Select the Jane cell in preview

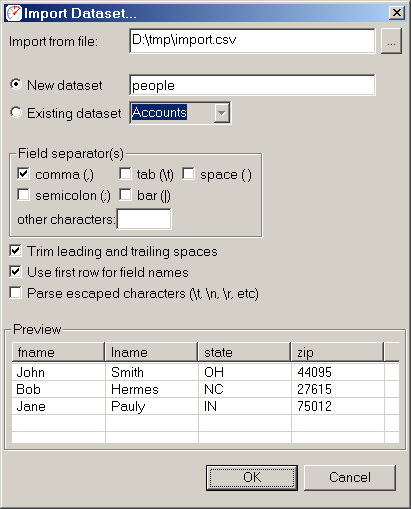[x=59, y=406]
